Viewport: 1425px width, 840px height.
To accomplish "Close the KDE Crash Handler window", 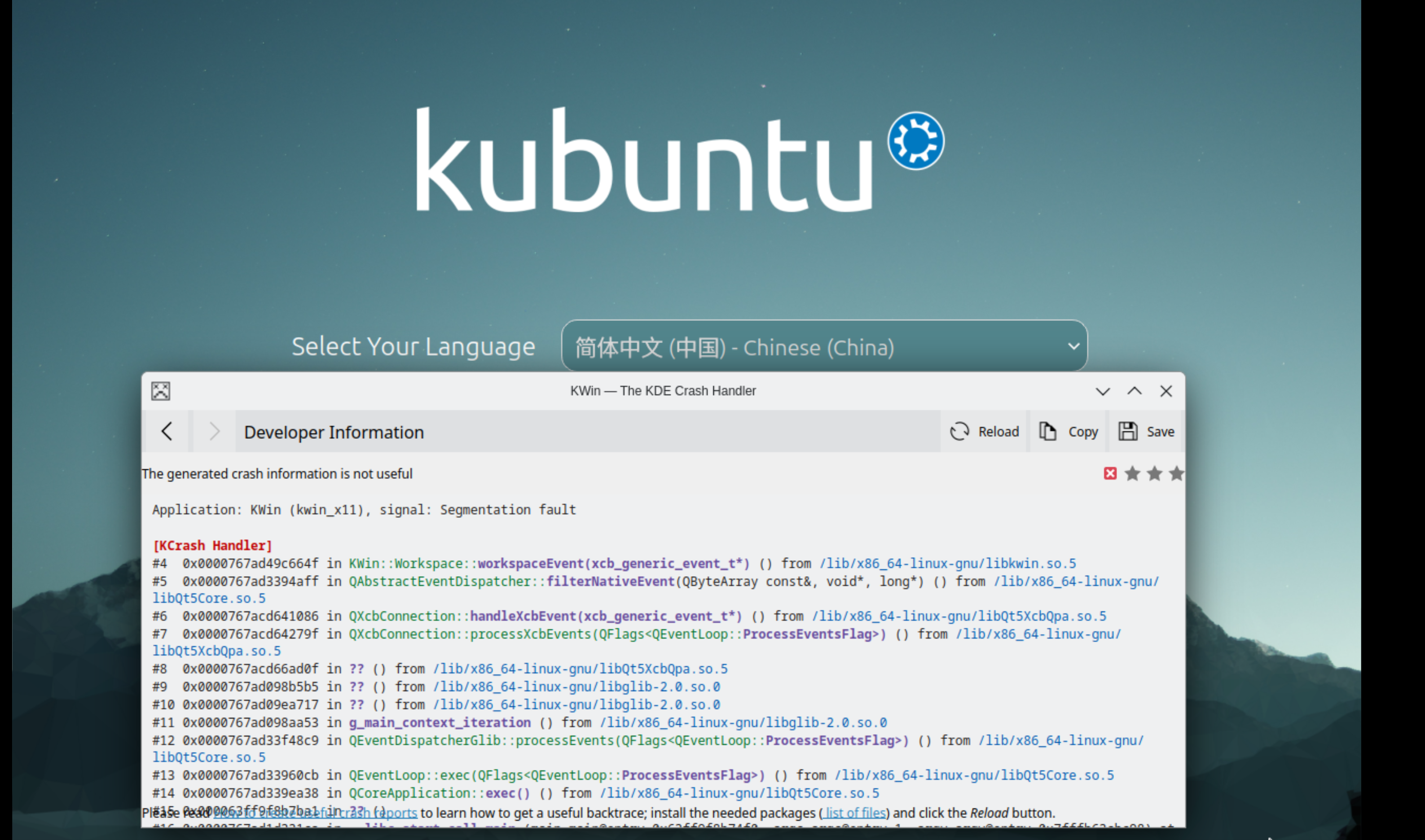I will [x=1166, y=391].
